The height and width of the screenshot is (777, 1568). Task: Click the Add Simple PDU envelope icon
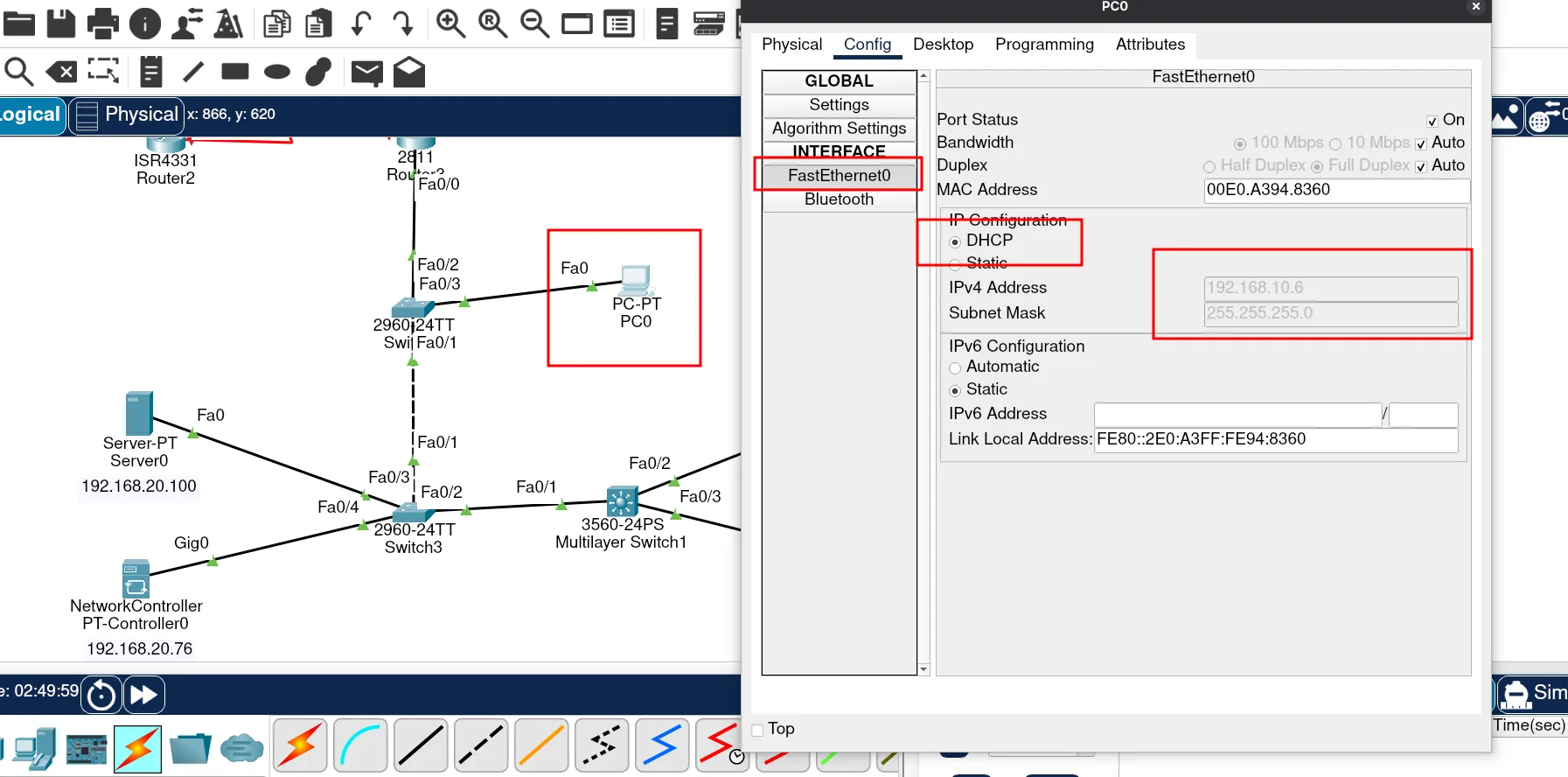[x=366, y=73]
